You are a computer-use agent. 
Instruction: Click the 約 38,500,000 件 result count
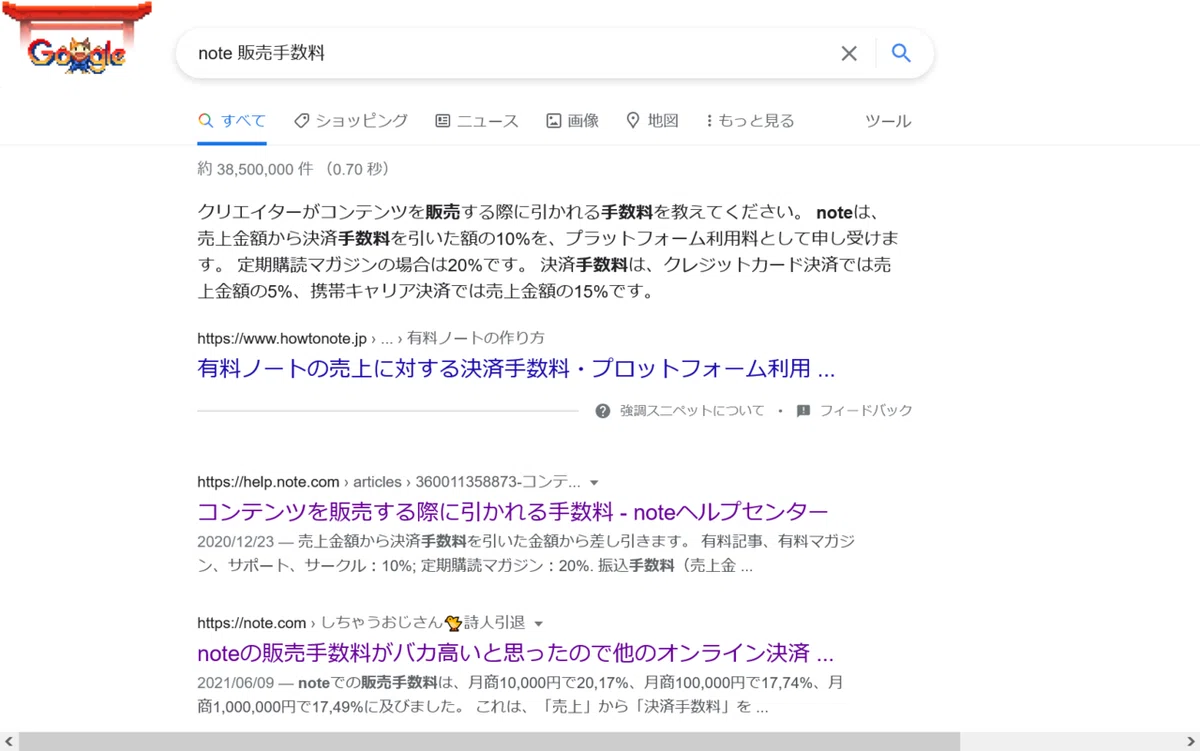(x=294, y=169)
